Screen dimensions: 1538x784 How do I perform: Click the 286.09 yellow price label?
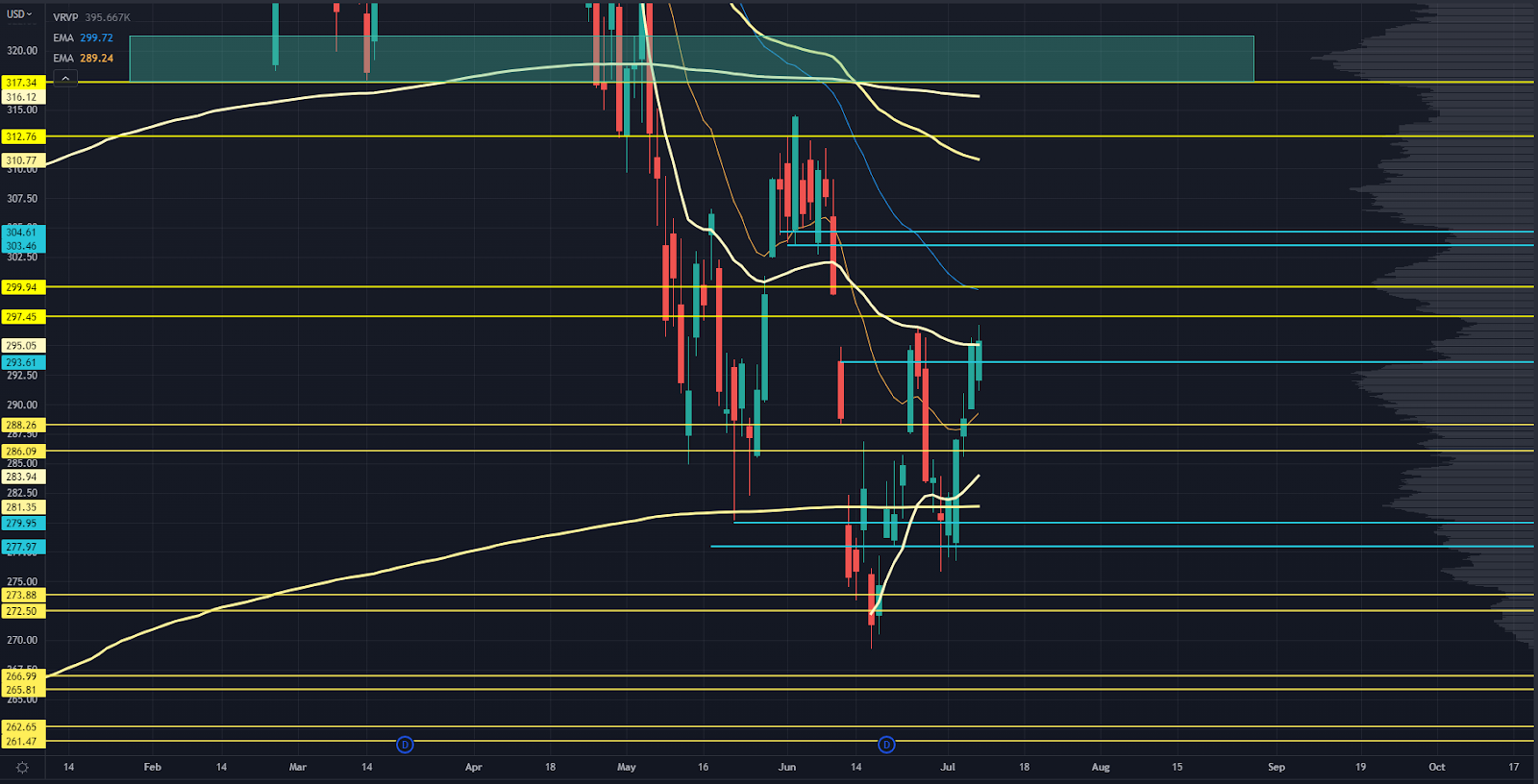tap(21, 451)
